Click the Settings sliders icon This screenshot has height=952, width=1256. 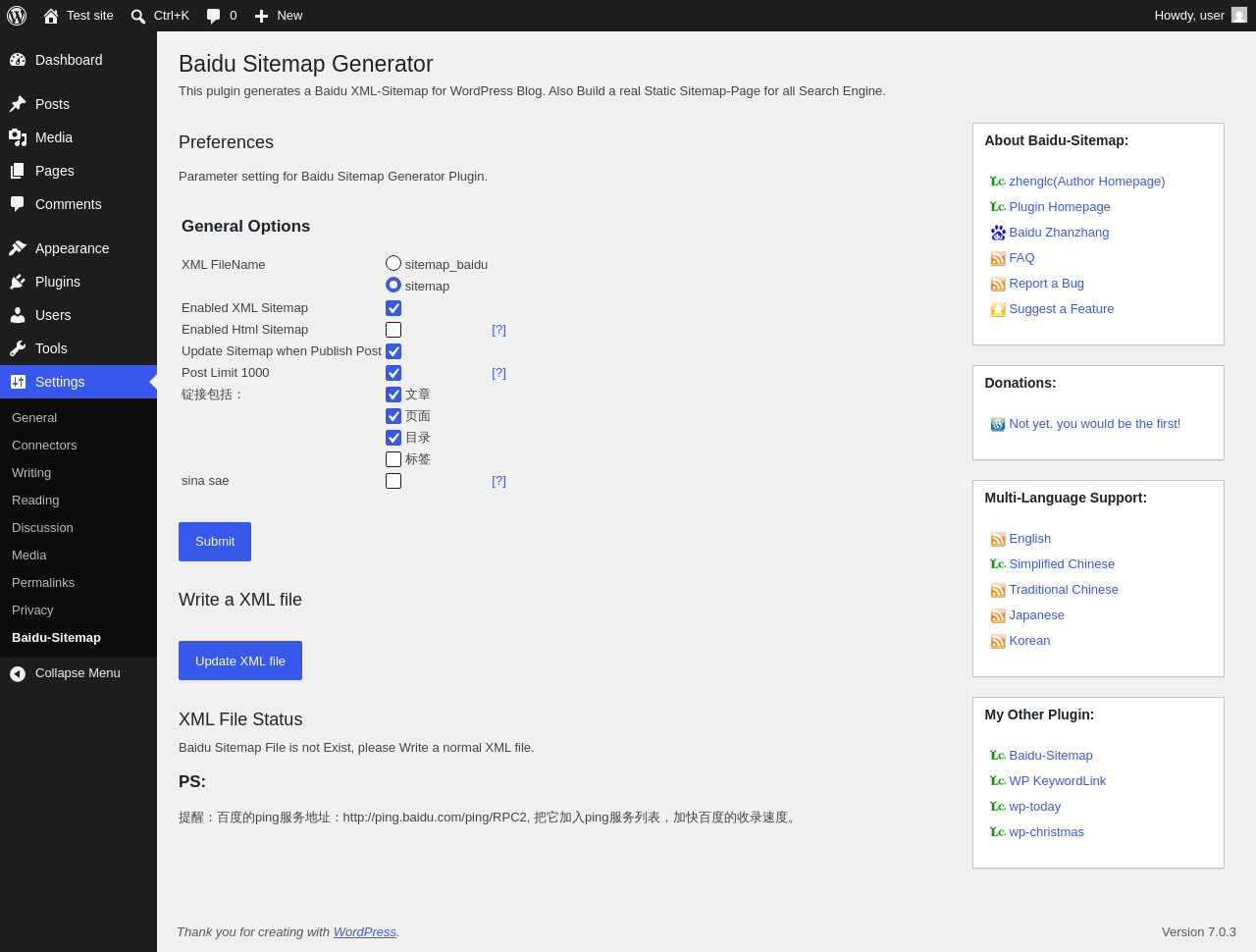click(18, 382)
